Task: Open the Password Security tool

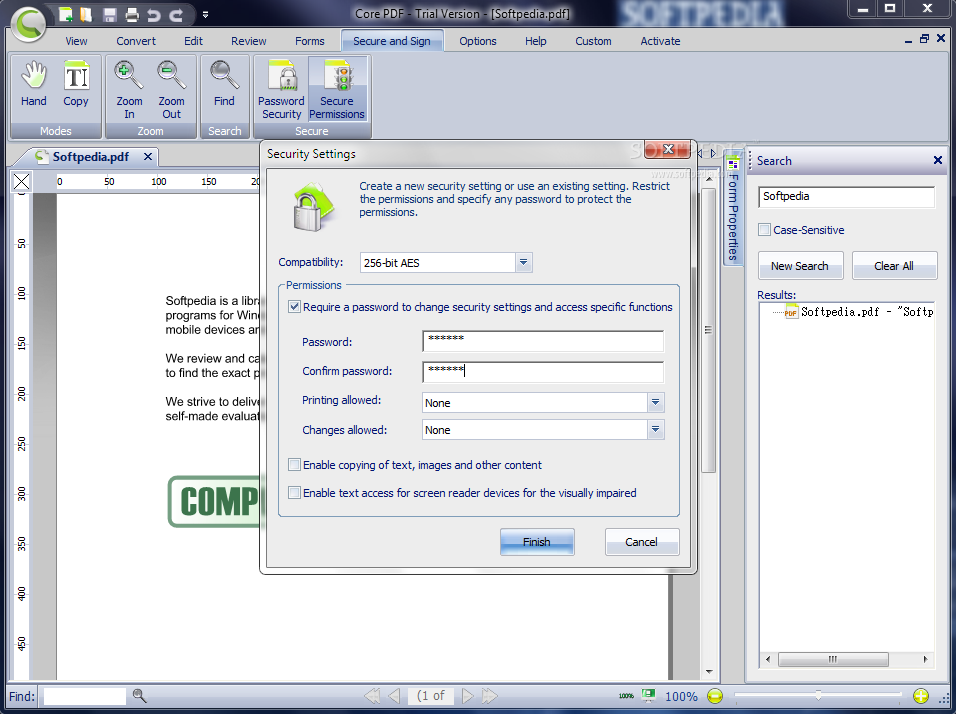Action: (x=281, y=90)
